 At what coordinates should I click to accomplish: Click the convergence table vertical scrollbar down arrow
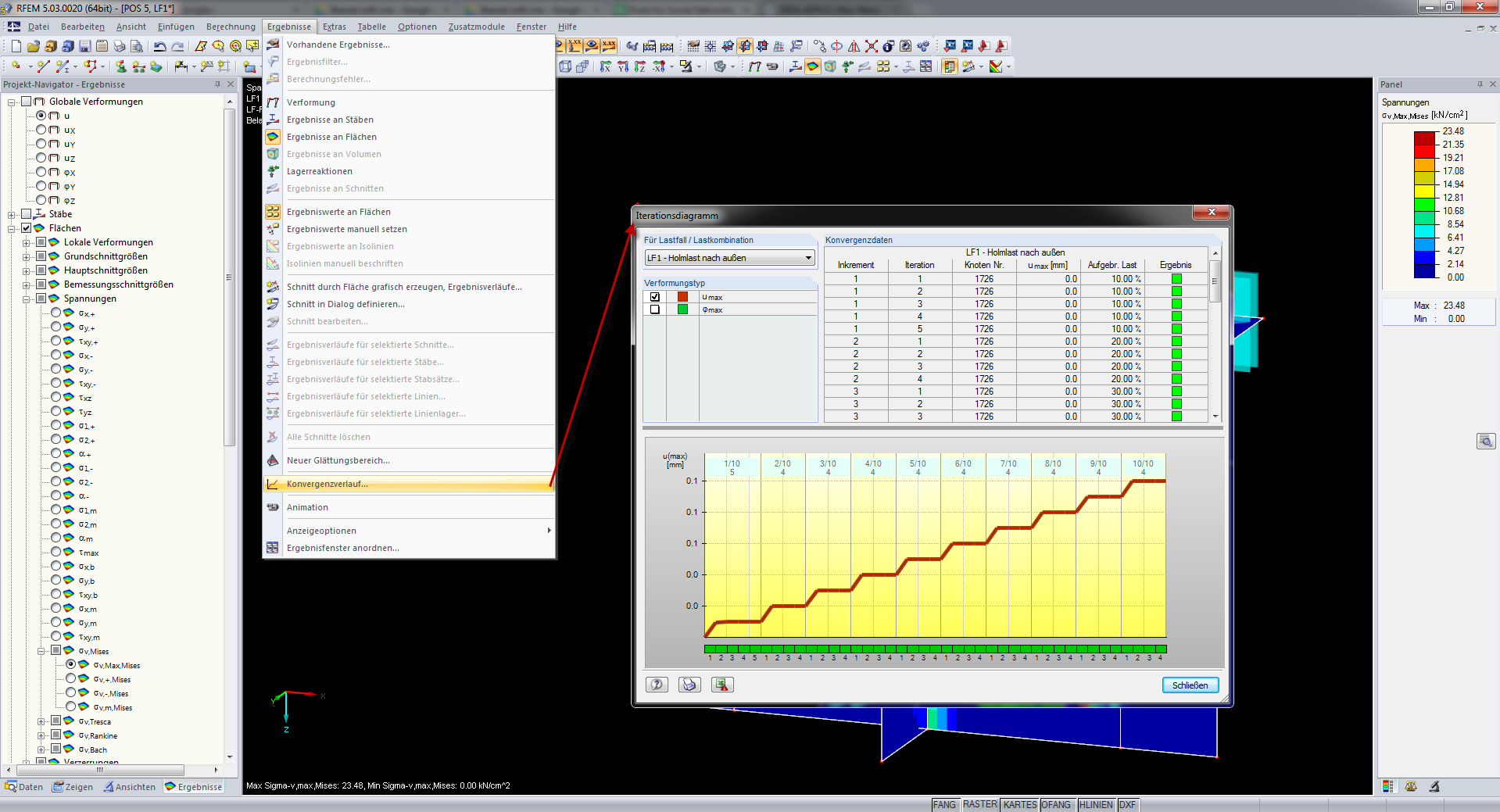[x=1215, y=417]
